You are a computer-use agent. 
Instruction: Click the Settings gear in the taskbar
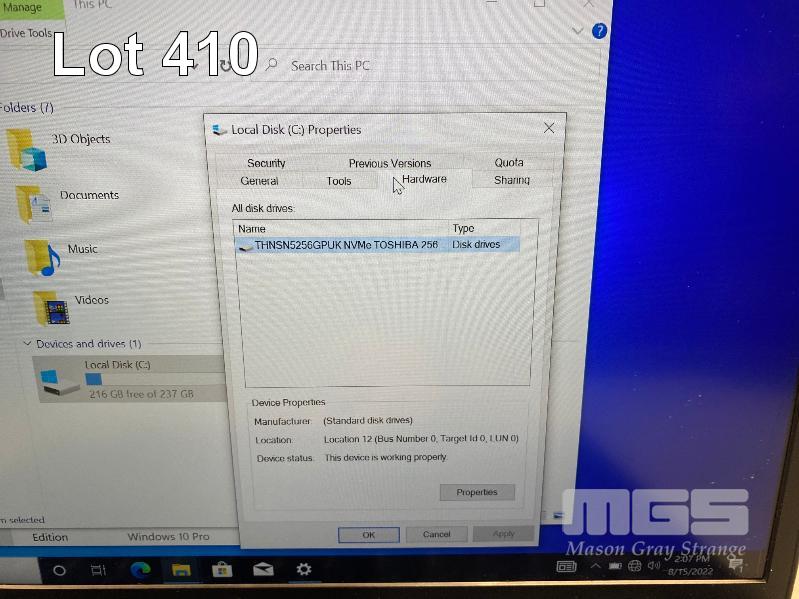(x=304, y=570)
